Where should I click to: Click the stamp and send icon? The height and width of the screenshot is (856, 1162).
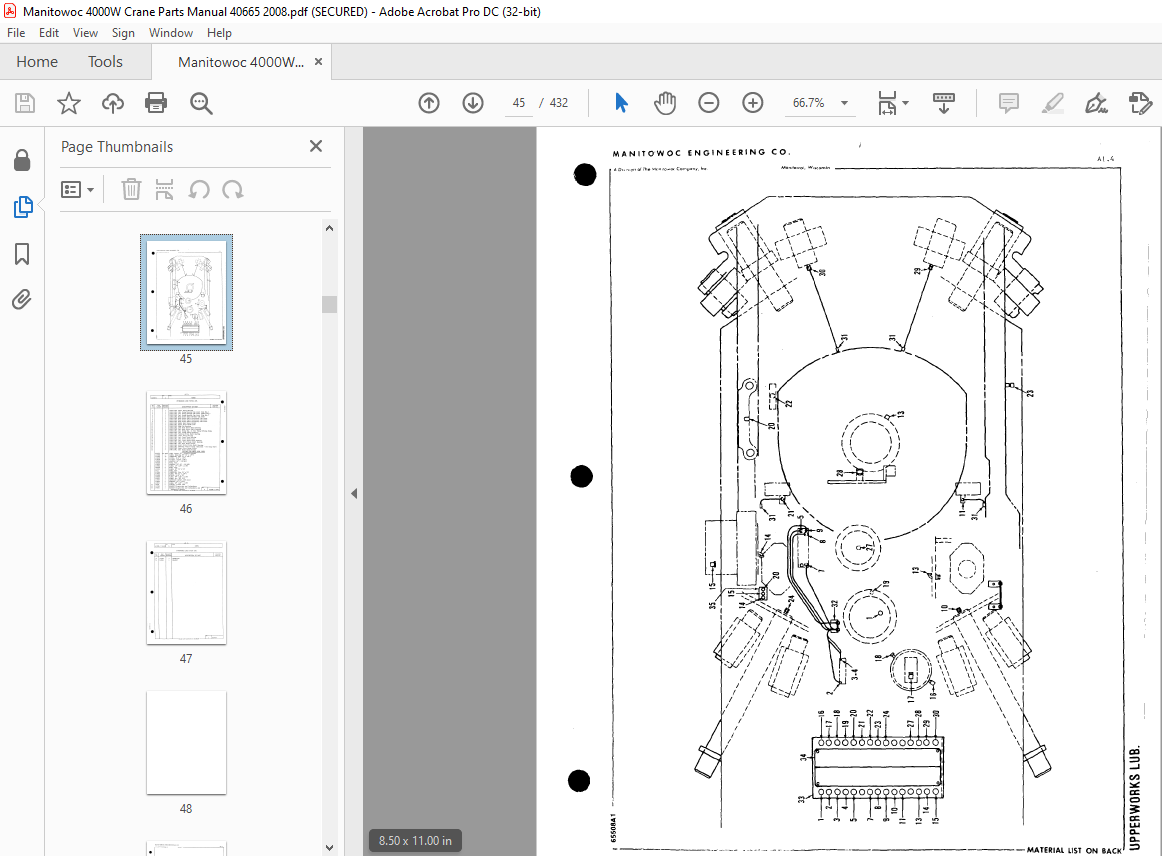click(x=1140, y=103)
